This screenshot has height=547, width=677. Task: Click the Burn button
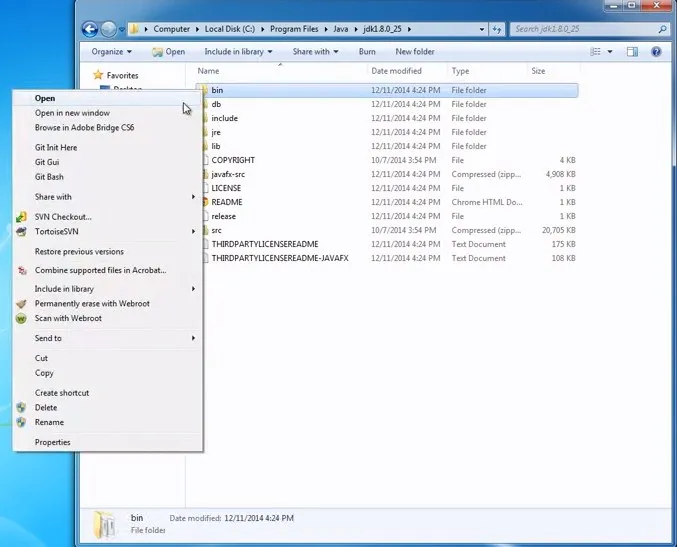(367, 51)
